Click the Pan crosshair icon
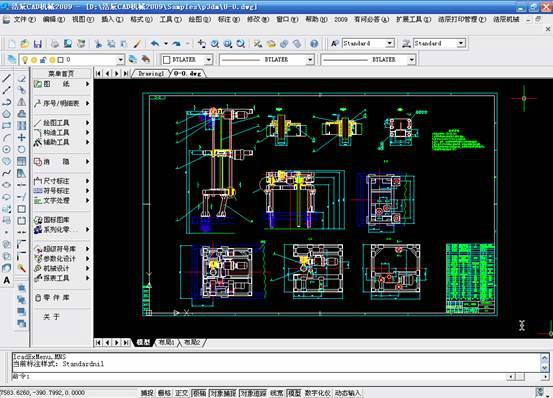 (202, 44)
